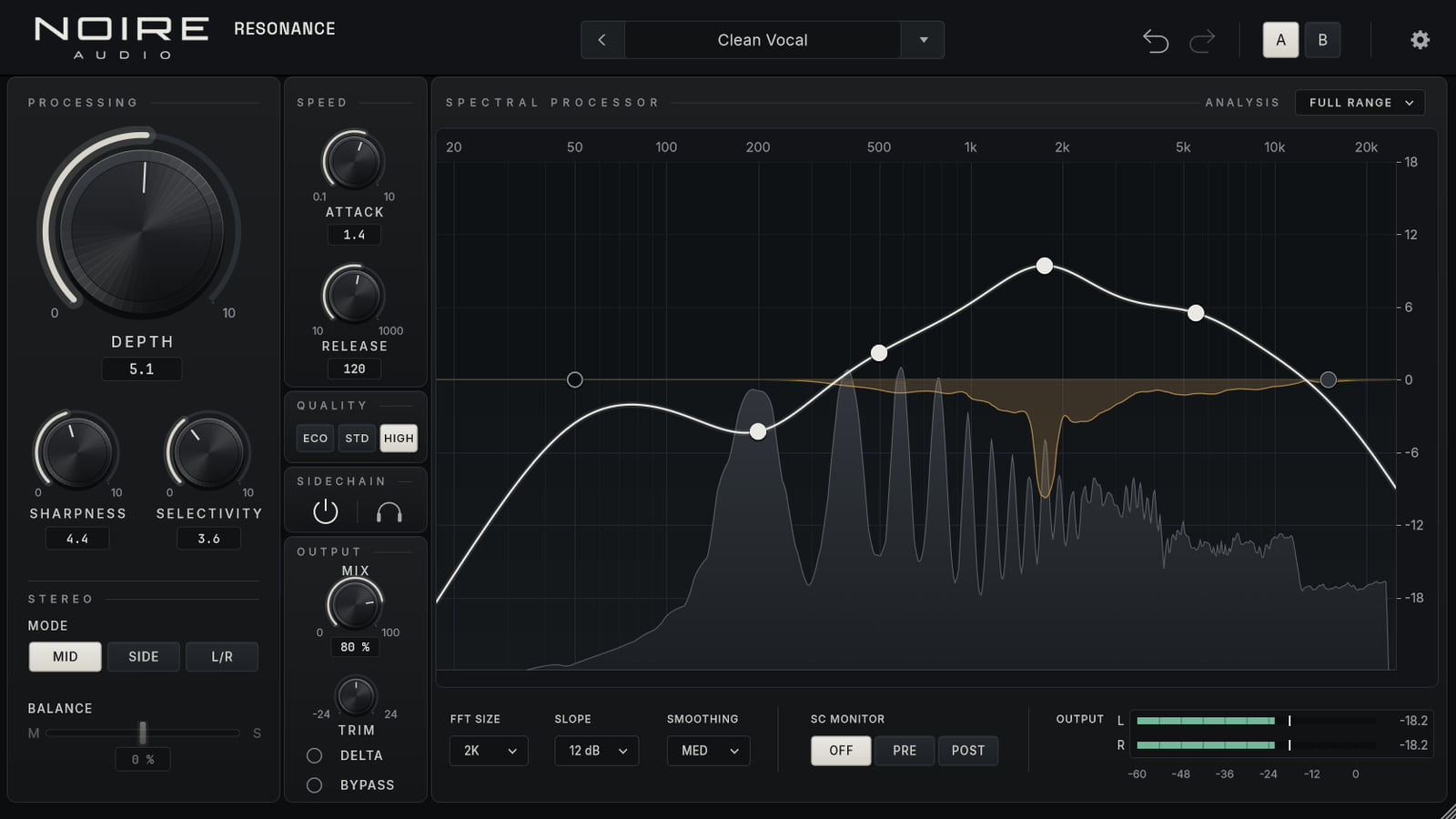
Task: Click the Balance slider handle
Action: point(142,733)
